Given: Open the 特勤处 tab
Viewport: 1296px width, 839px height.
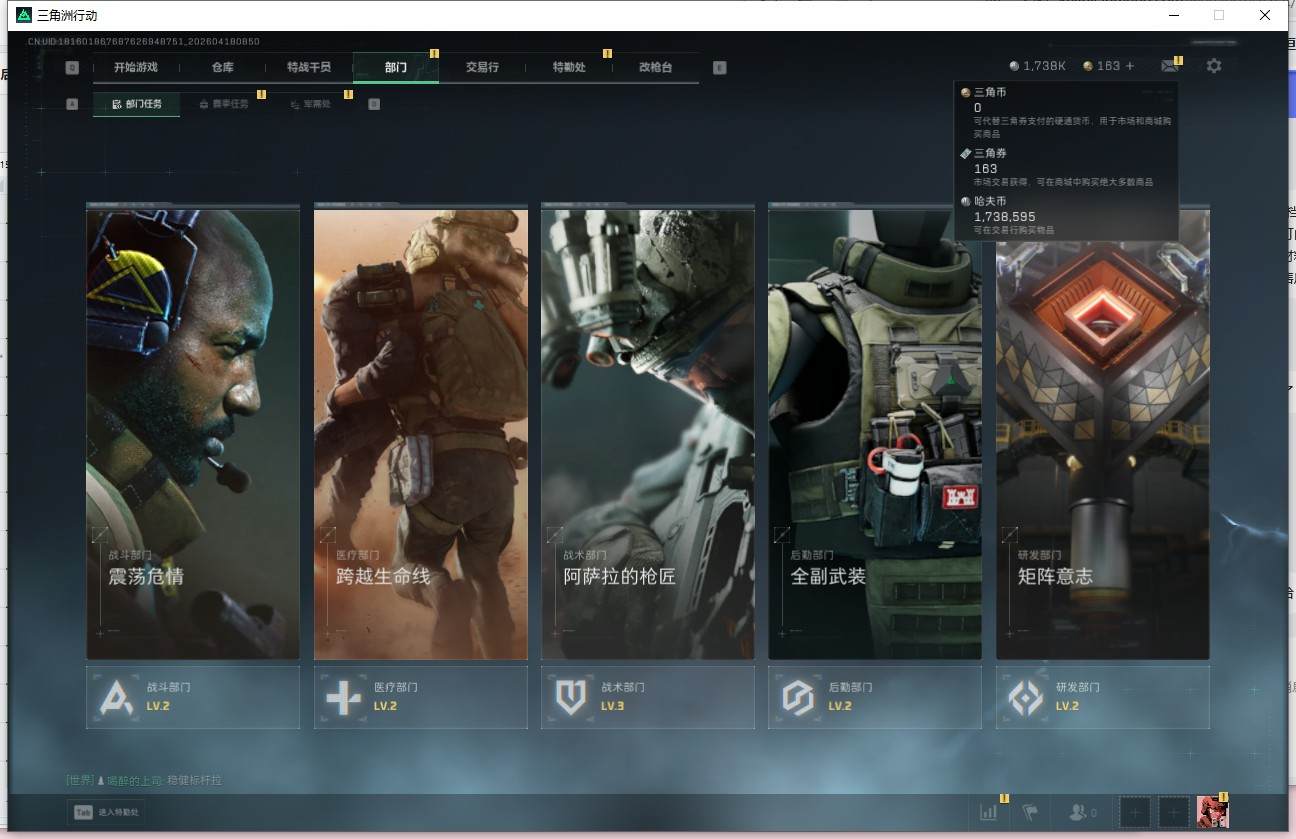Looking at the screenshot, I should 569,67.
